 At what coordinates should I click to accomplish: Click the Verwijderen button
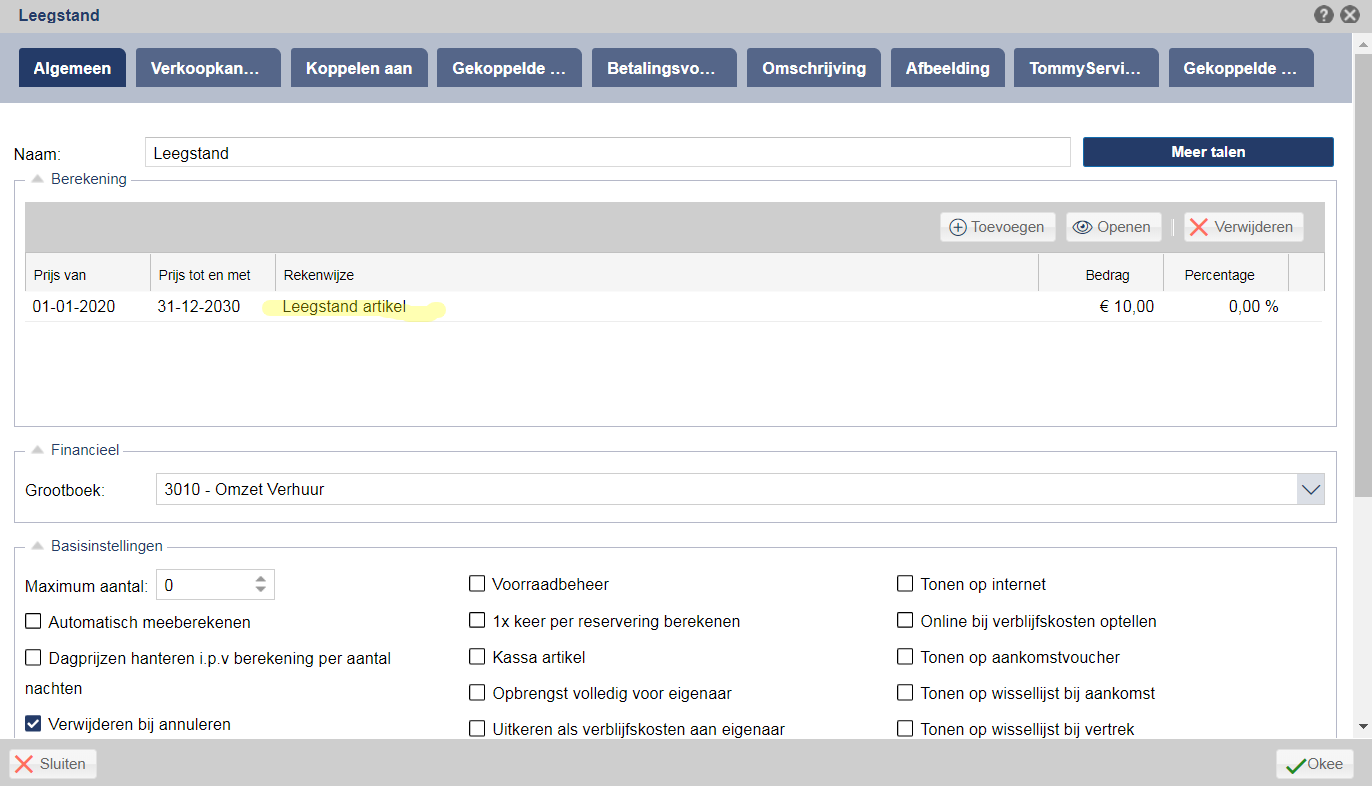(x=1243, y=227)
